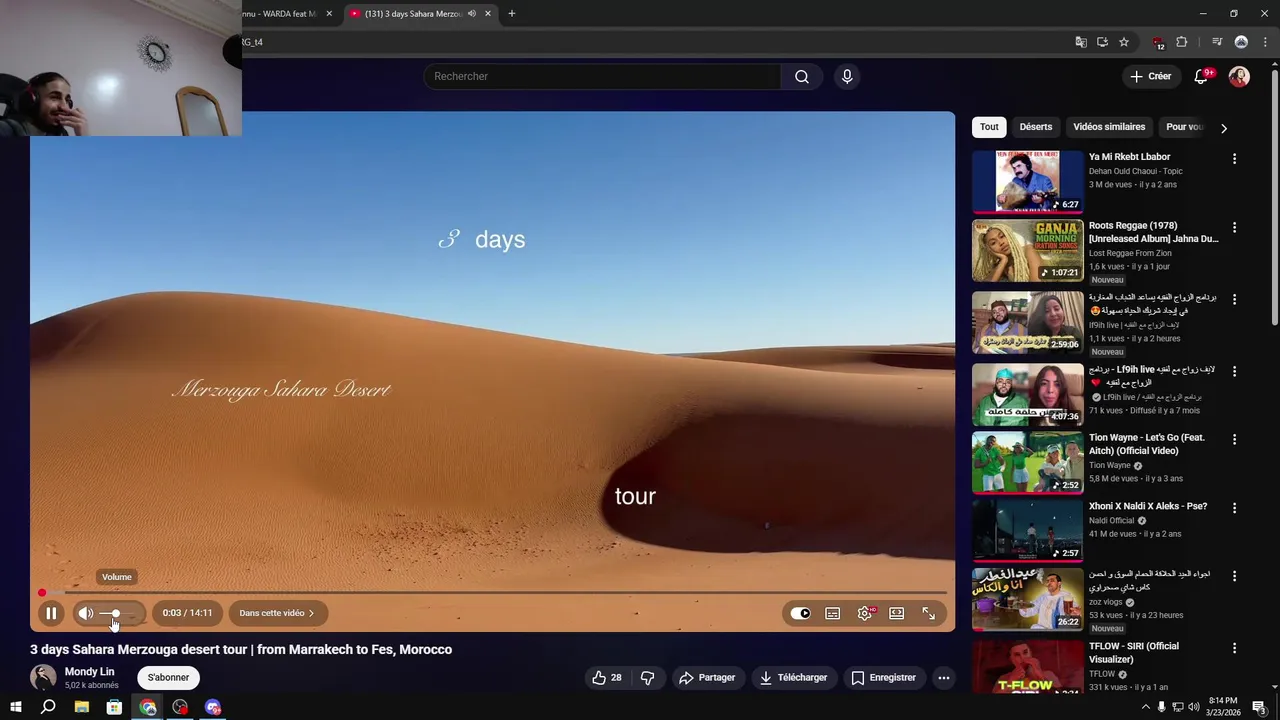This screenshot has width=1280, height=720.
Task: Select the Pour vous filter chip
Action: click(1183, 127)
